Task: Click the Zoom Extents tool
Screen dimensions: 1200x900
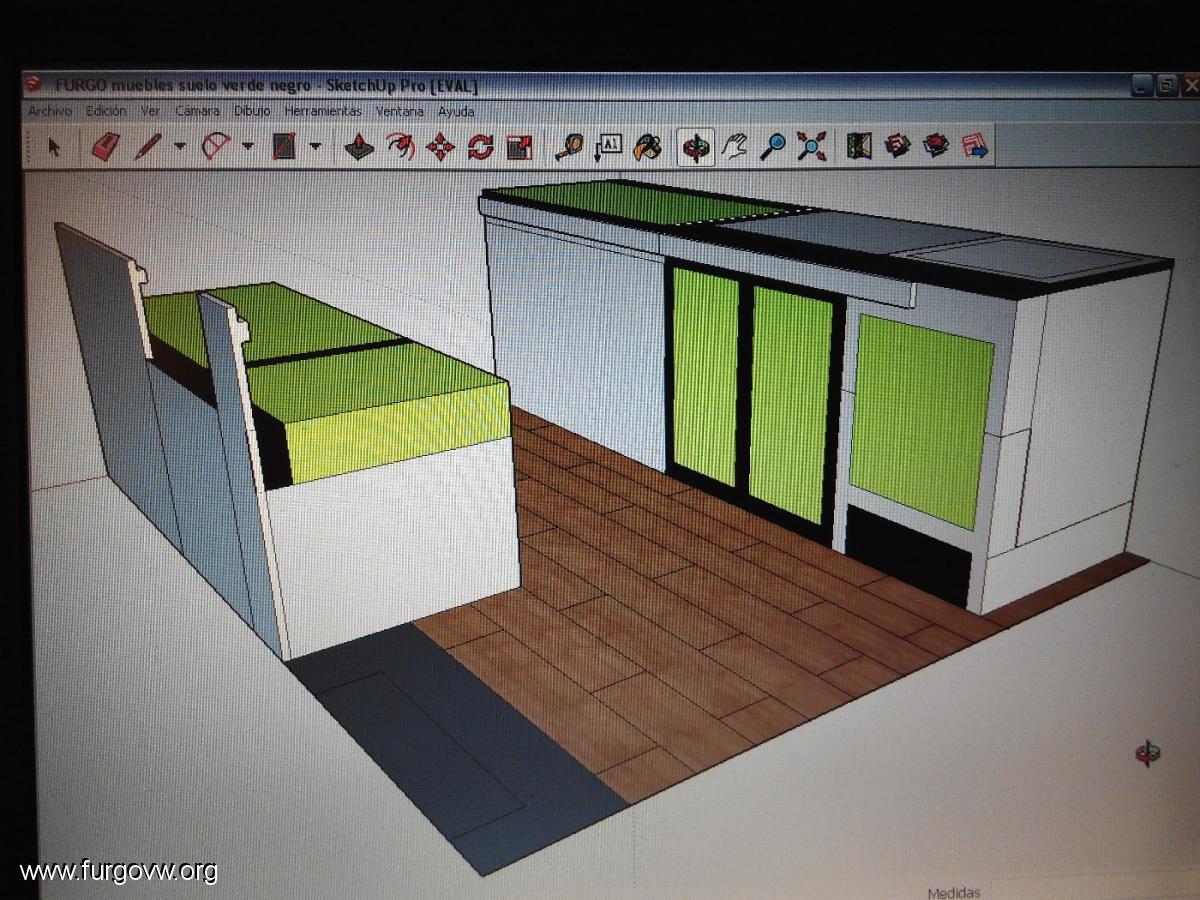Action: tap(811, 147)
